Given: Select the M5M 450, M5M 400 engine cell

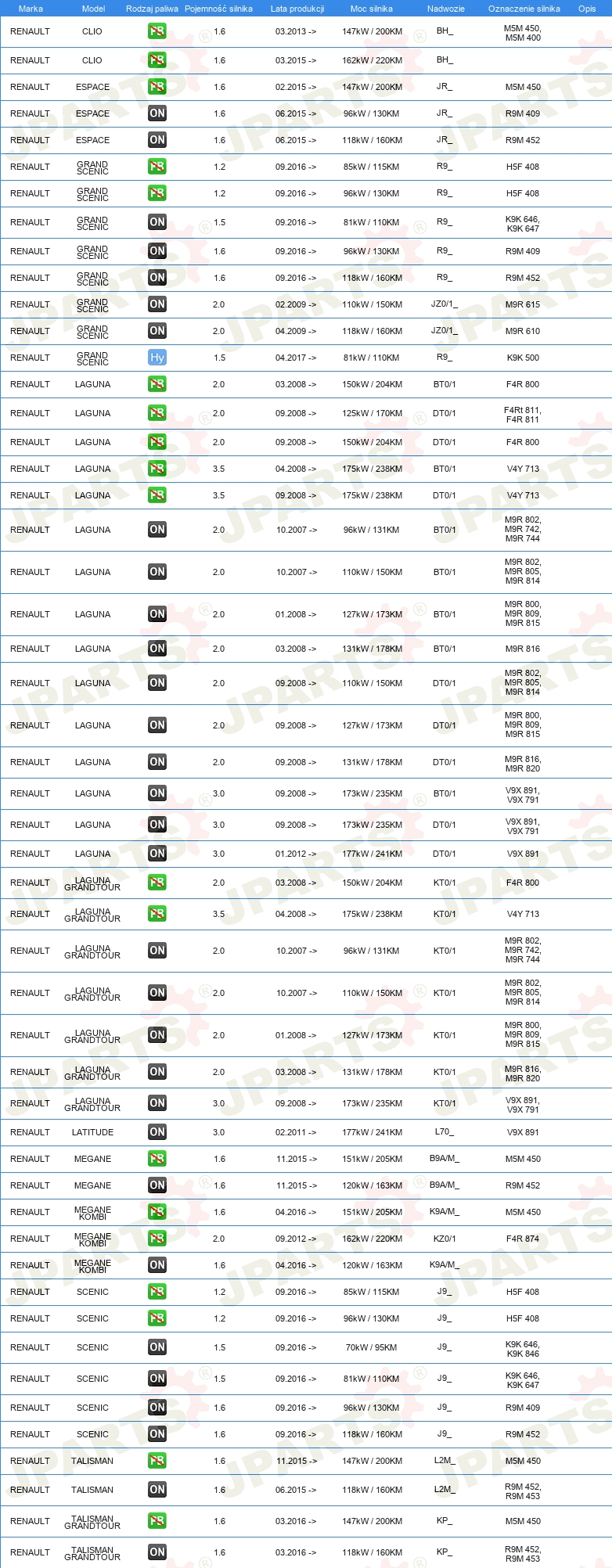Looking at the screenshot, I should [x=523, y=33].
